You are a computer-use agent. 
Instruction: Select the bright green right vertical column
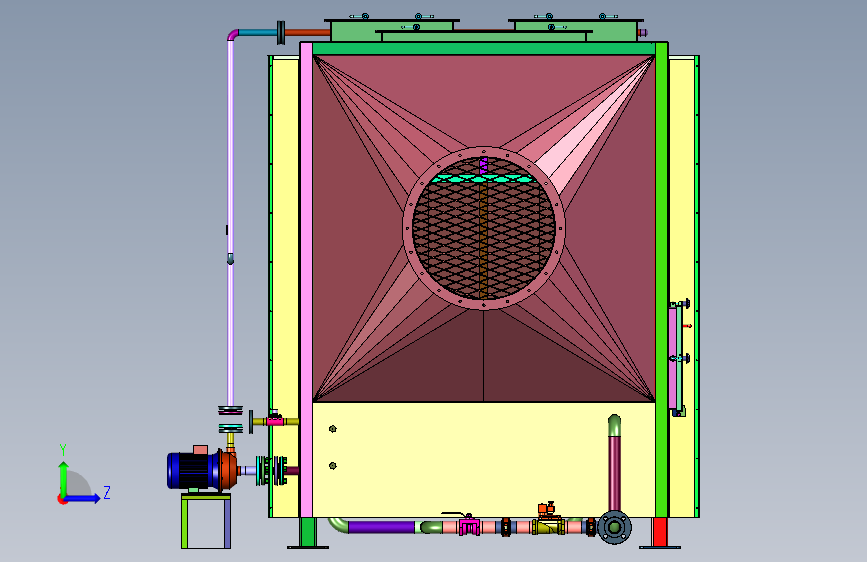661,279
